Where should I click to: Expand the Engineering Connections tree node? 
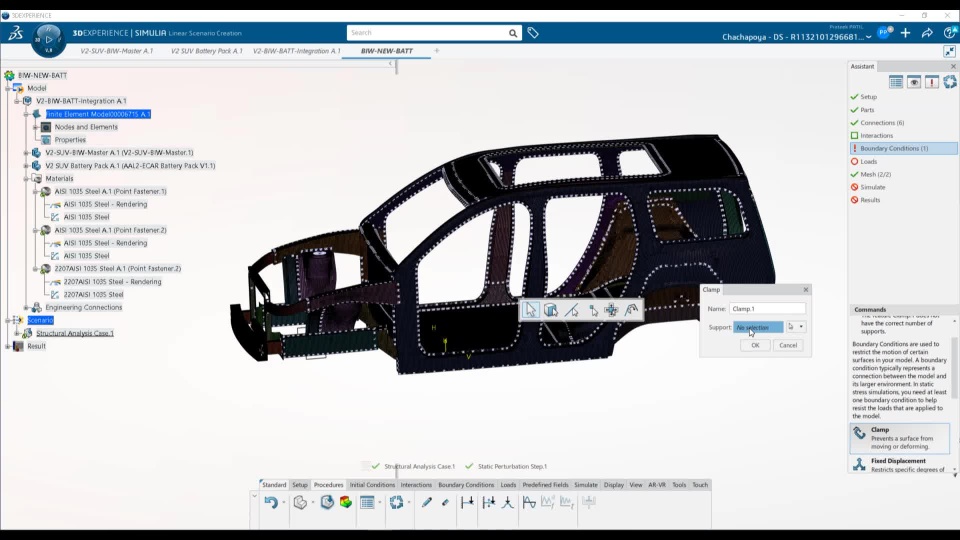point(26,307)
